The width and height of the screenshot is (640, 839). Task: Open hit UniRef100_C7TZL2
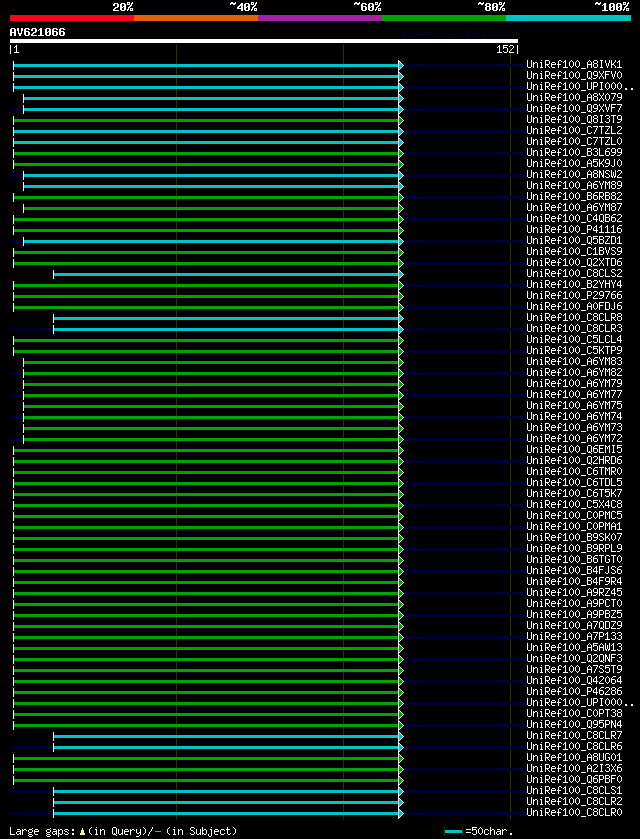coord(575,131)
